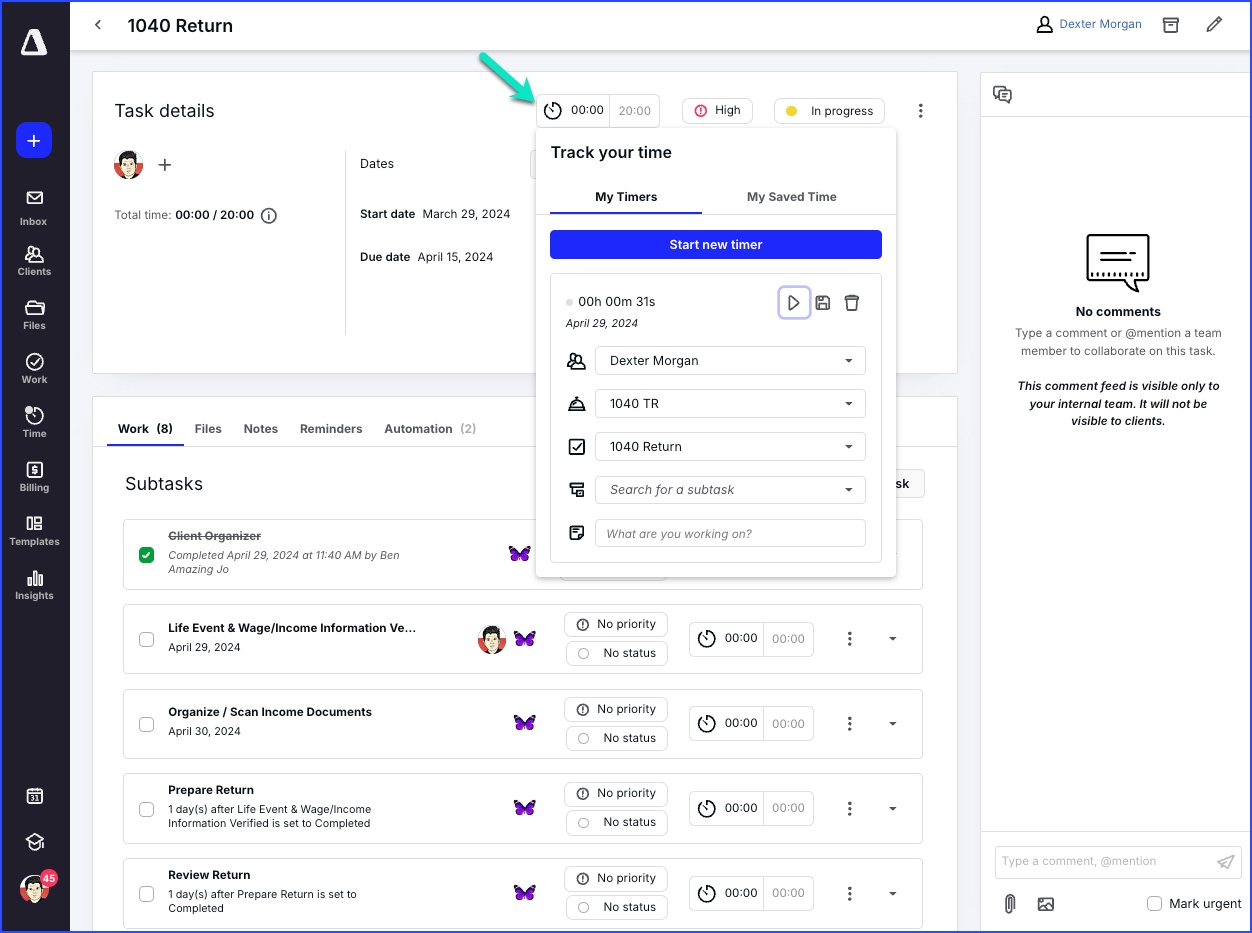Viewport: 1252px width, 933px height.
Task: Check the Prepare Return subtask
Action: point(147,808)
